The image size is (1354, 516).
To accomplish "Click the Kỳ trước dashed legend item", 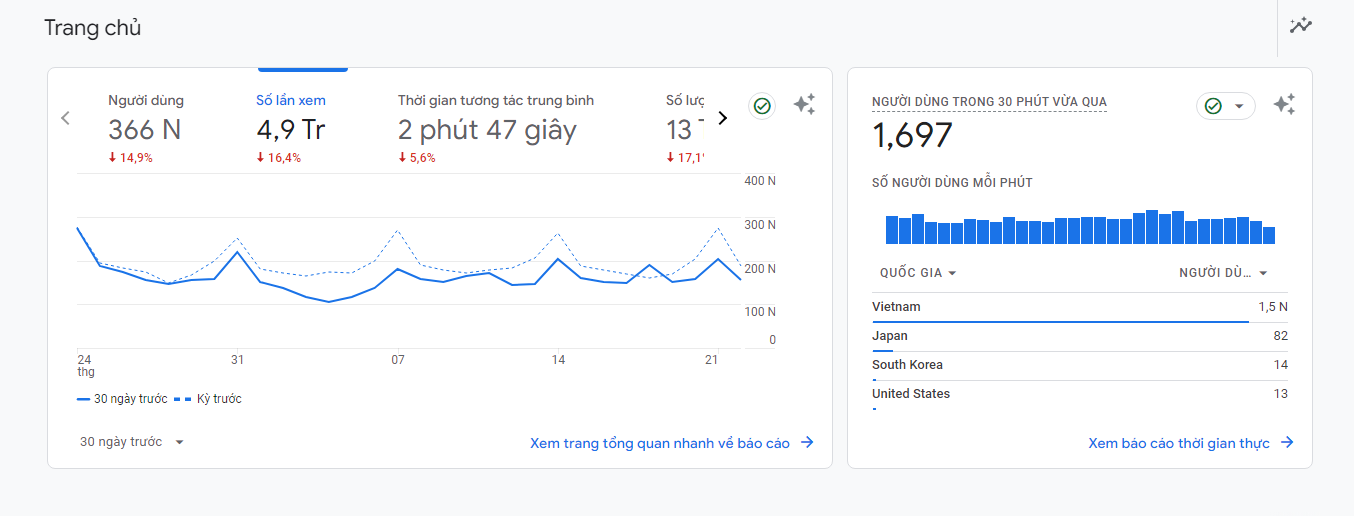I will point(208,399).
